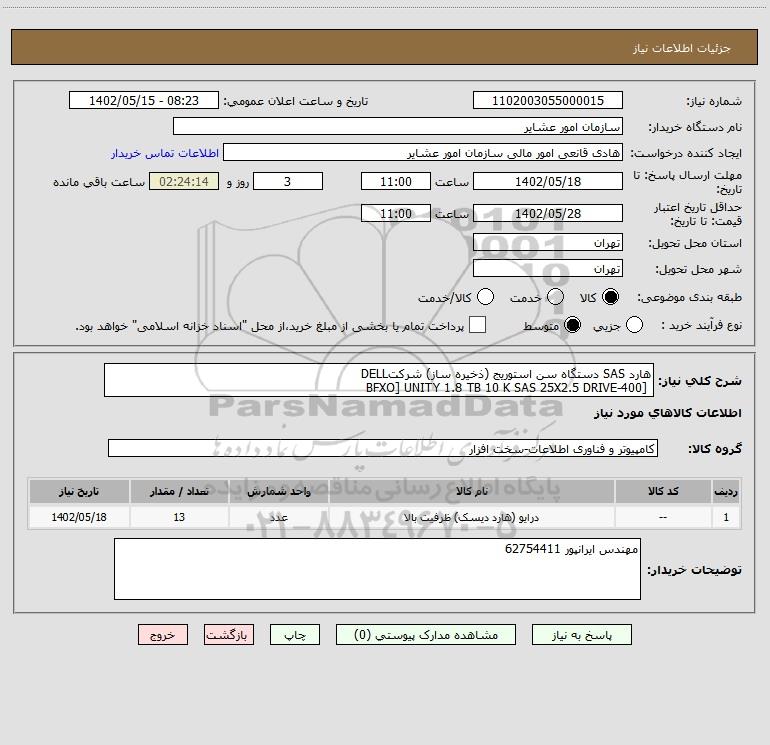Click the بازگشت back button
The image size is (770, 745).
[x=229, y=635]
